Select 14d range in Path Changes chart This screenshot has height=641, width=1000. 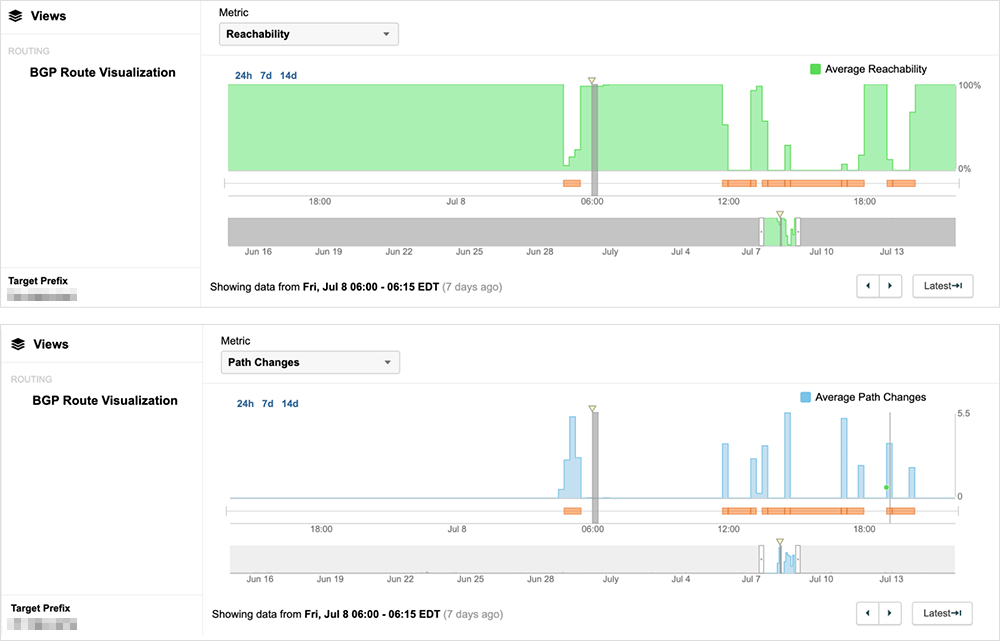coord(290,404)
